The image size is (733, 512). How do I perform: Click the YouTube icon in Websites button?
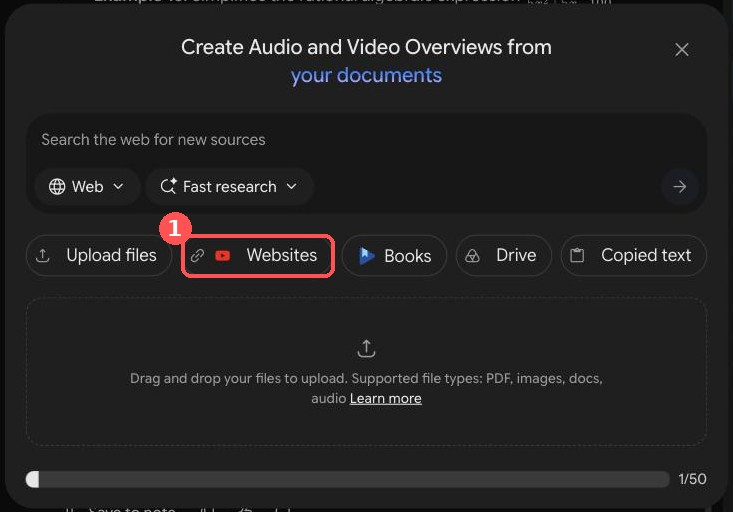tap(223, 255)
